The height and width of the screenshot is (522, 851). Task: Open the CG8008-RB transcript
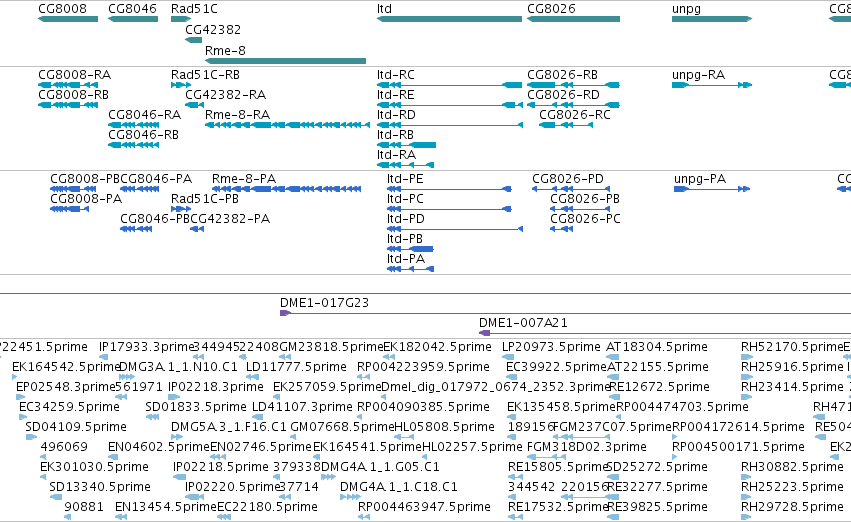click(x=68, y=105)
